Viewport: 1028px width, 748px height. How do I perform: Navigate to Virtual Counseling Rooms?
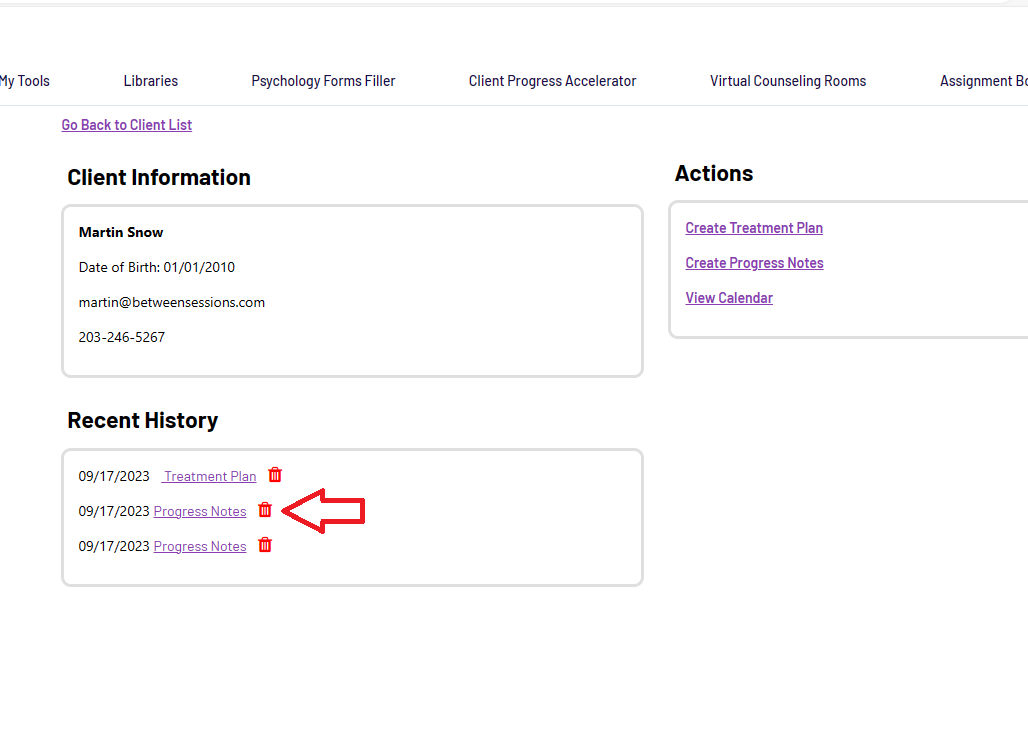[788, 81]
